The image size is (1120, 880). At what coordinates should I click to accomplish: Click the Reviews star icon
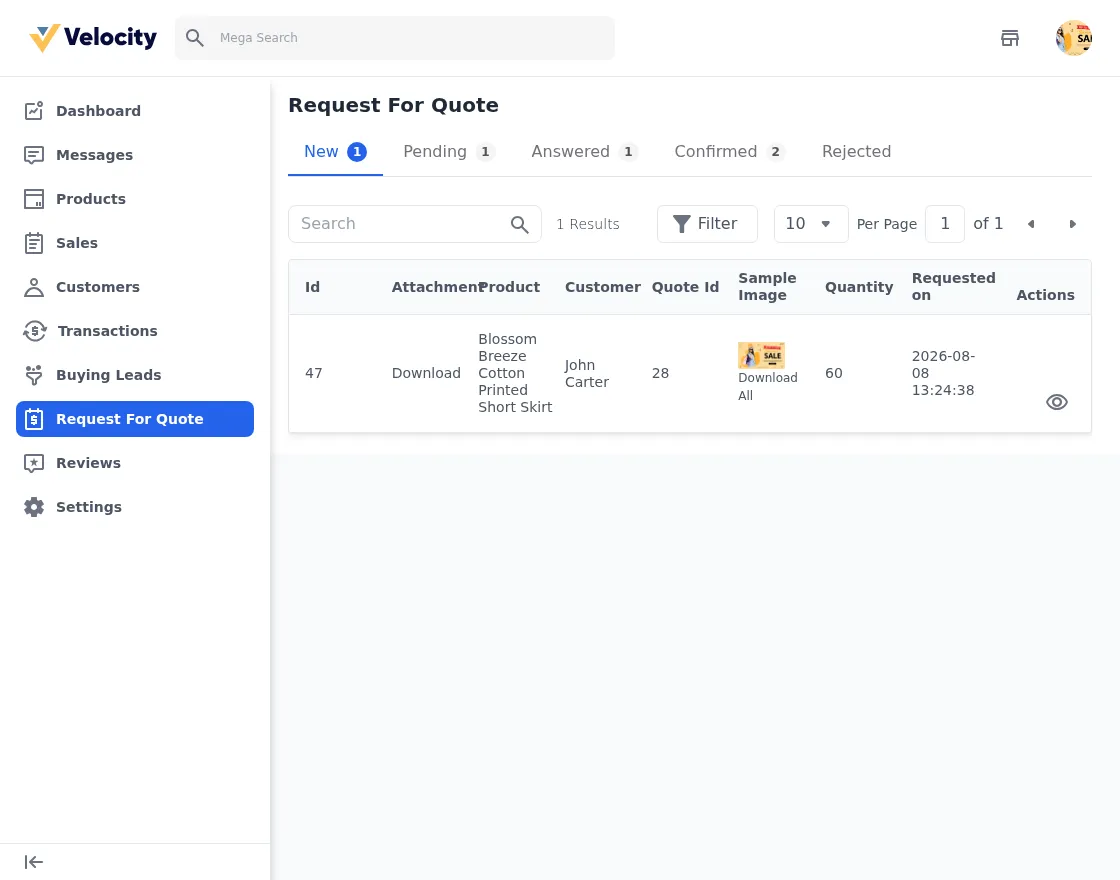click(34, 463)
